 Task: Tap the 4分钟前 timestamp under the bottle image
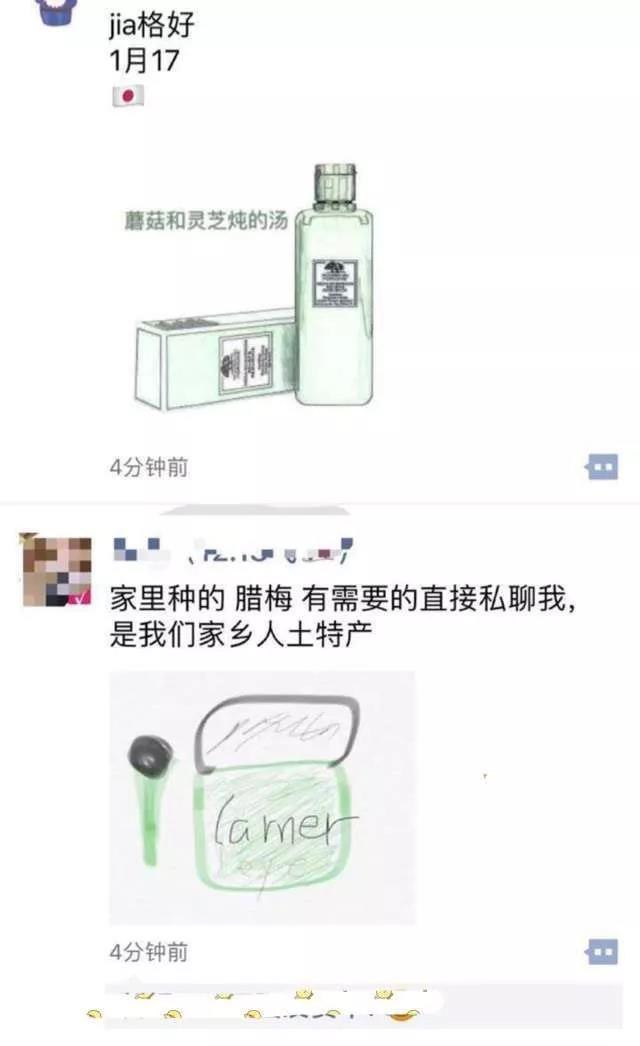(149, 467)
